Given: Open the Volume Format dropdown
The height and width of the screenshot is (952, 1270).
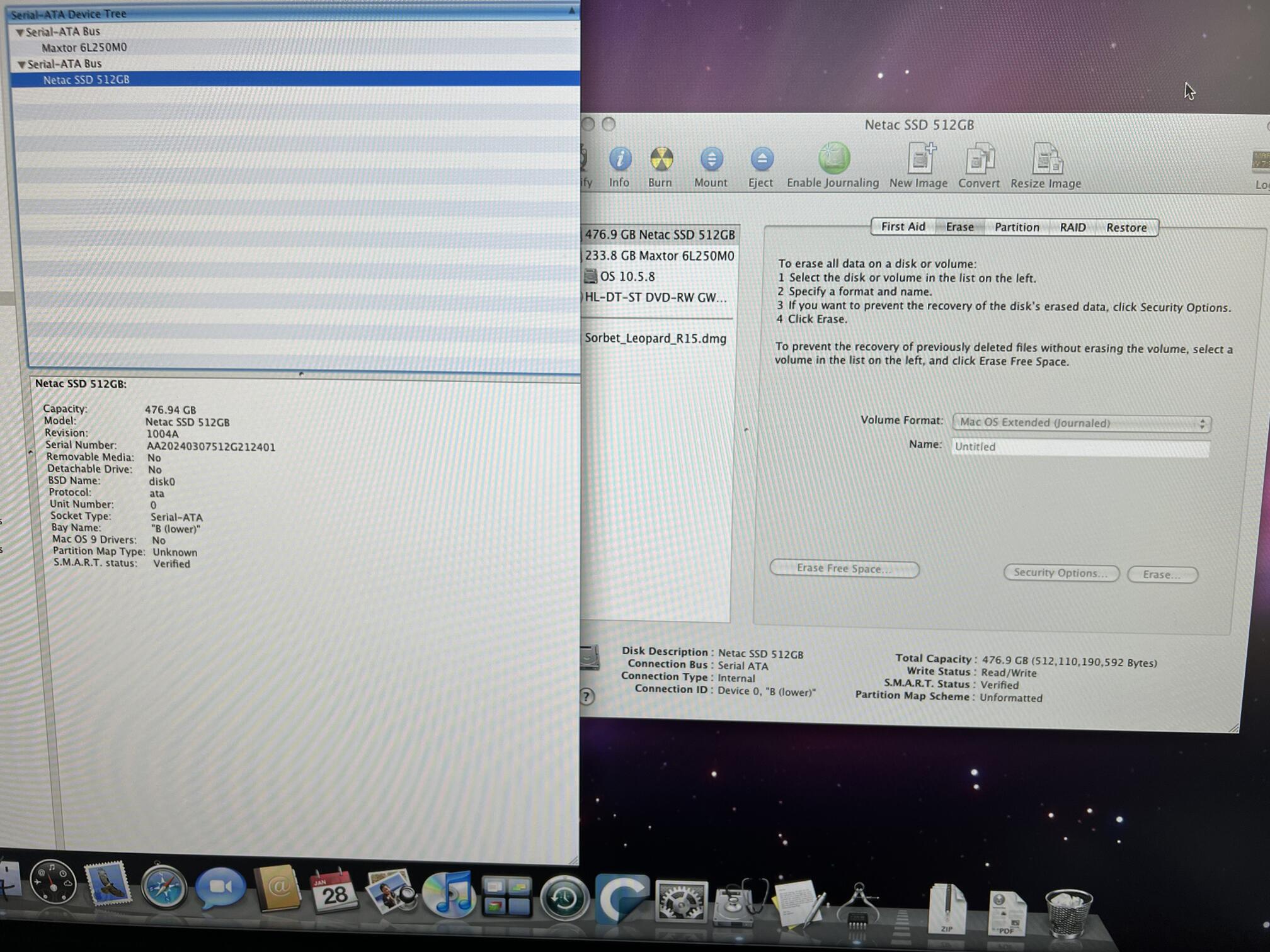Looking at the screenshot, I should click(1082, 423).
